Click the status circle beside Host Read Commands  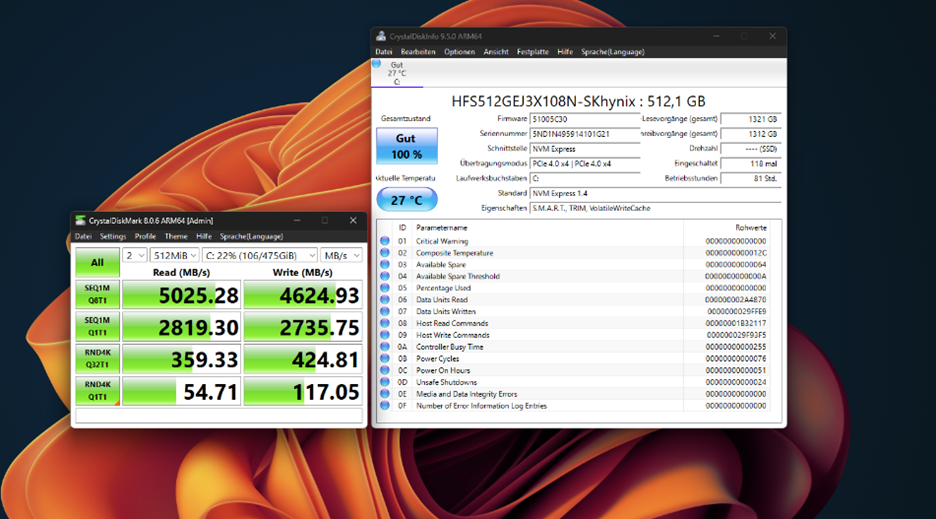click(385, 323)
